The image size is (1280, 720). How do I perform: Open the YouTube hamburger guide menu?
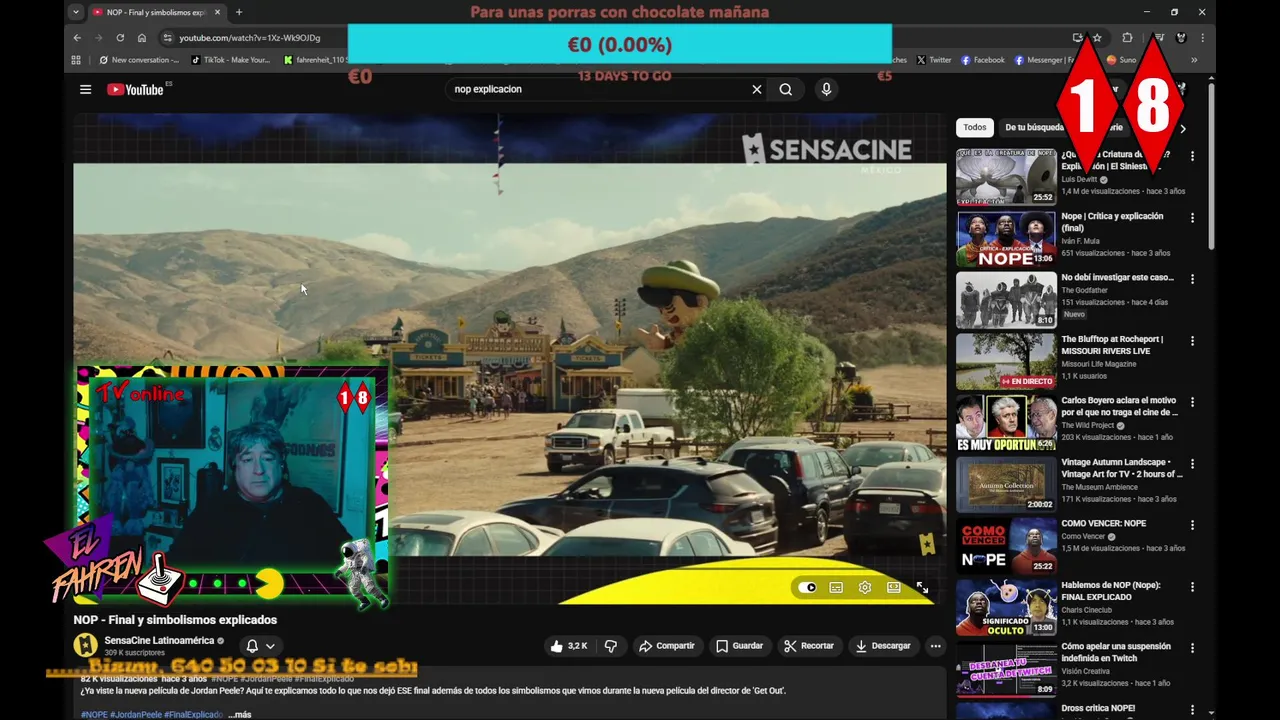(x=85, y=89)
